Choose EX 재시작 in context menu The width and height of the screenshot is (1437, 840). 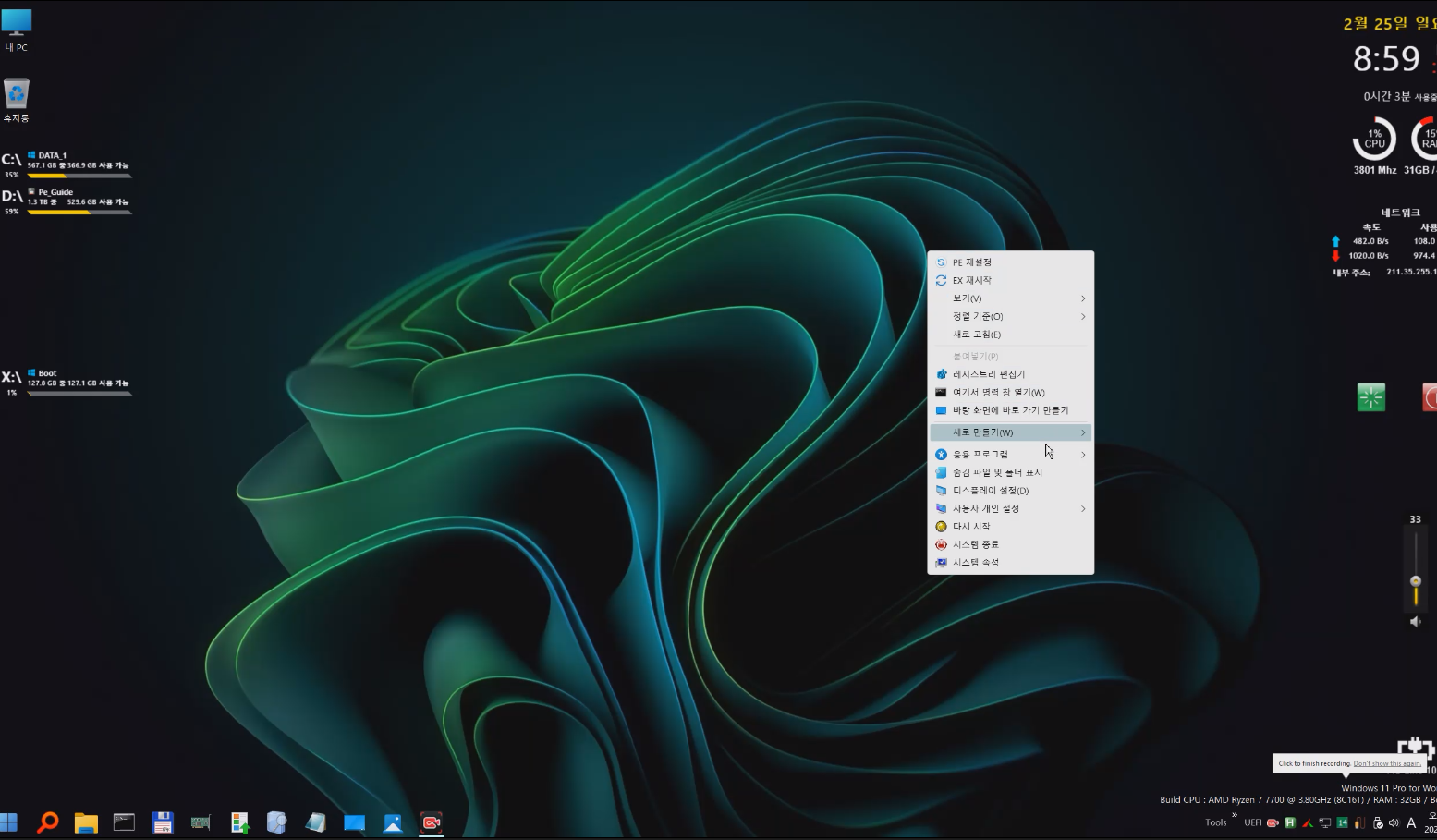coord(1011,280)
